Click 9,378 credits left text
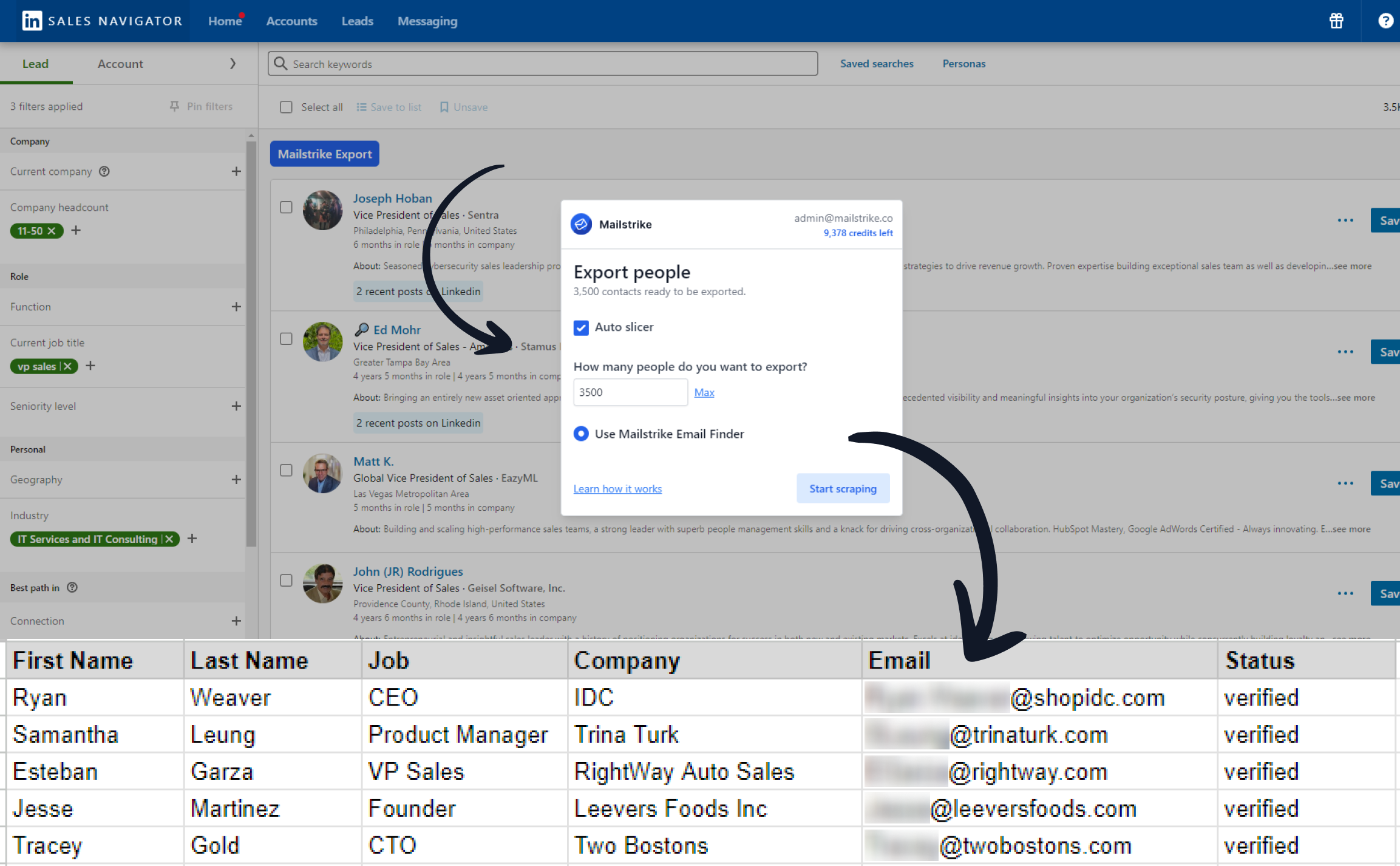 (858, 233)
